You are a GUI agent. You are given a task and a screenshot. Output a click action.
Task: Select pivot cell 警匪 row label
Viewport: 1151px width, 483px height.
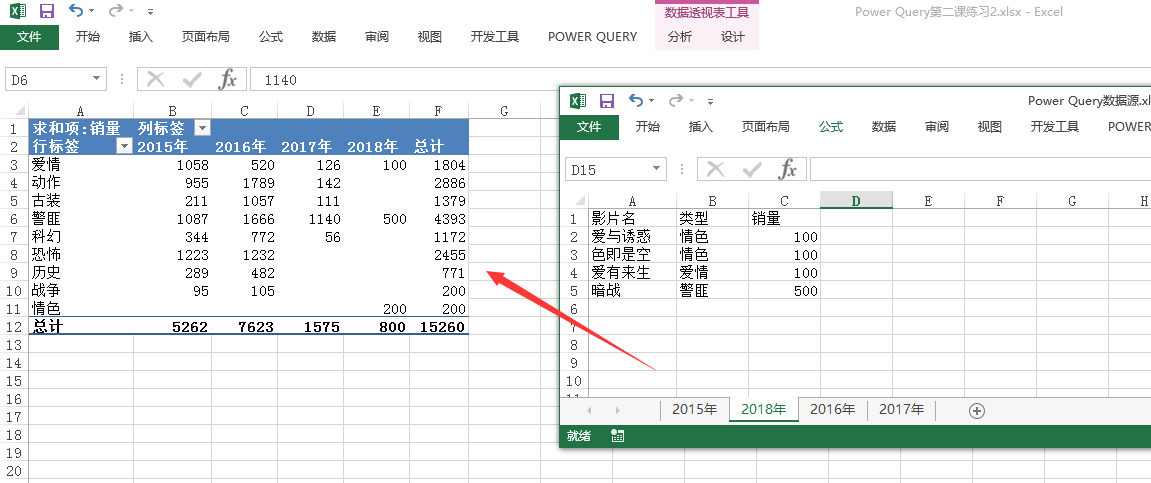[81, 219]
